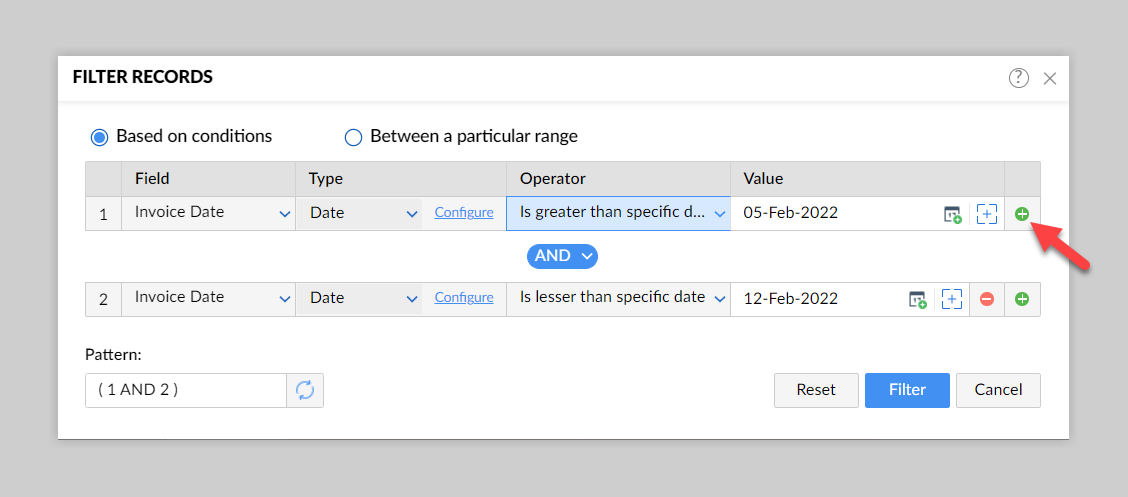The width and height of the screenshot is (1128, 497).
Task: Refresh the pattern with the reload icon
Action: pos(305,391)
